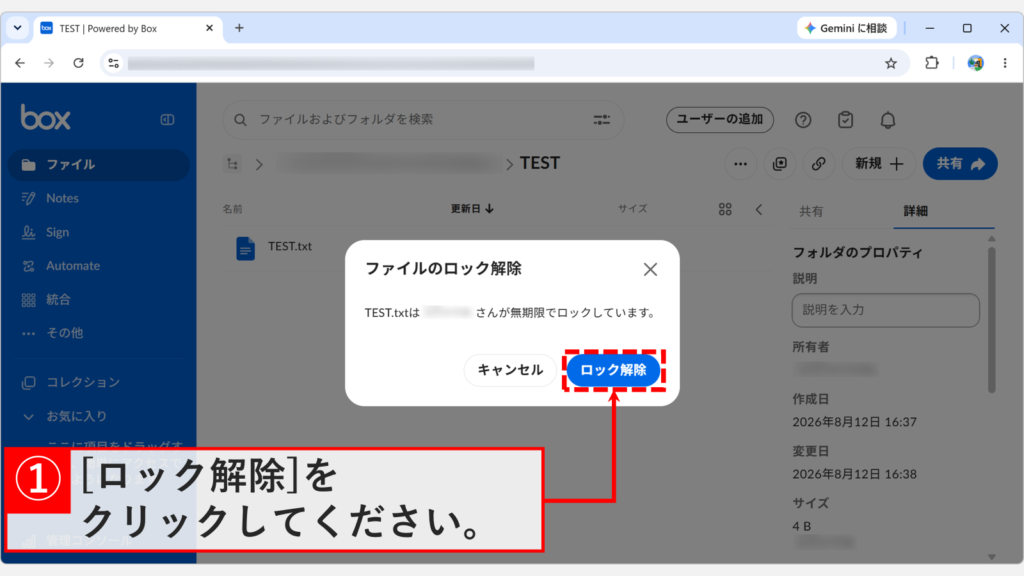Click the TEST folder title in breadcrumb
This screenshot has height=576, width=1024.
pyautogui.click(x=539, y=163)
